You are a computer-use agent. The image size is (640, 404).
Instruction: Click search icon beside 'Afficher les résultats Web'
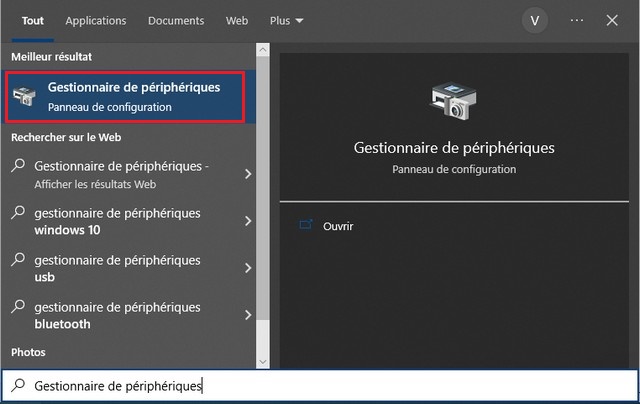pos(18,166)
